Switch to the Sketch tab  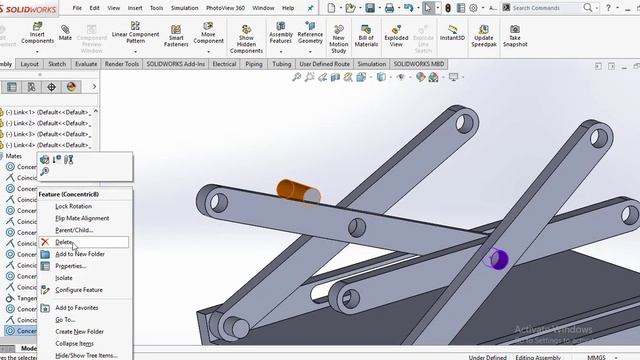57,64
